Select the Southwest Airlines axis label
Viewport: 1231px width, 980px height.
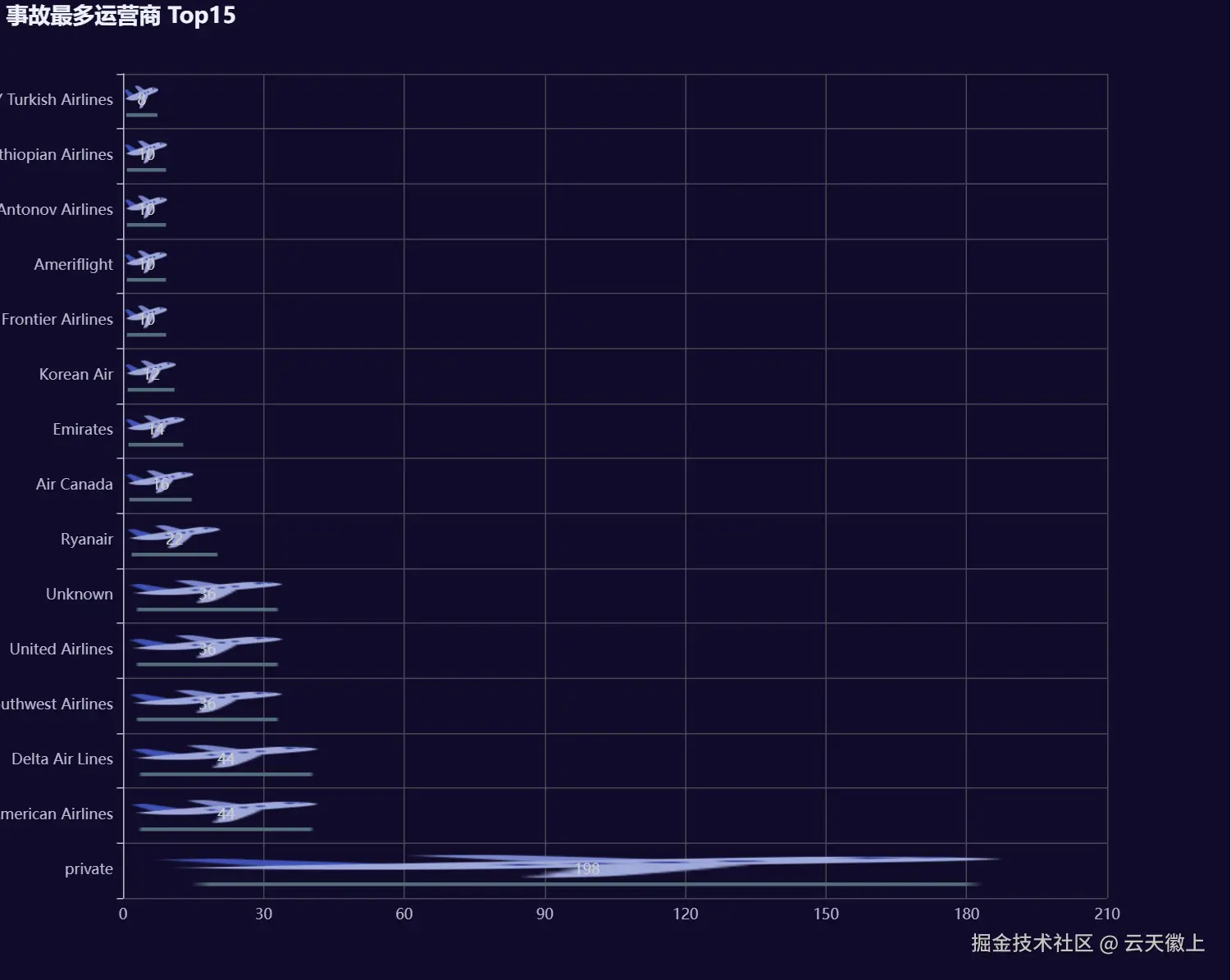coord(57,704)
